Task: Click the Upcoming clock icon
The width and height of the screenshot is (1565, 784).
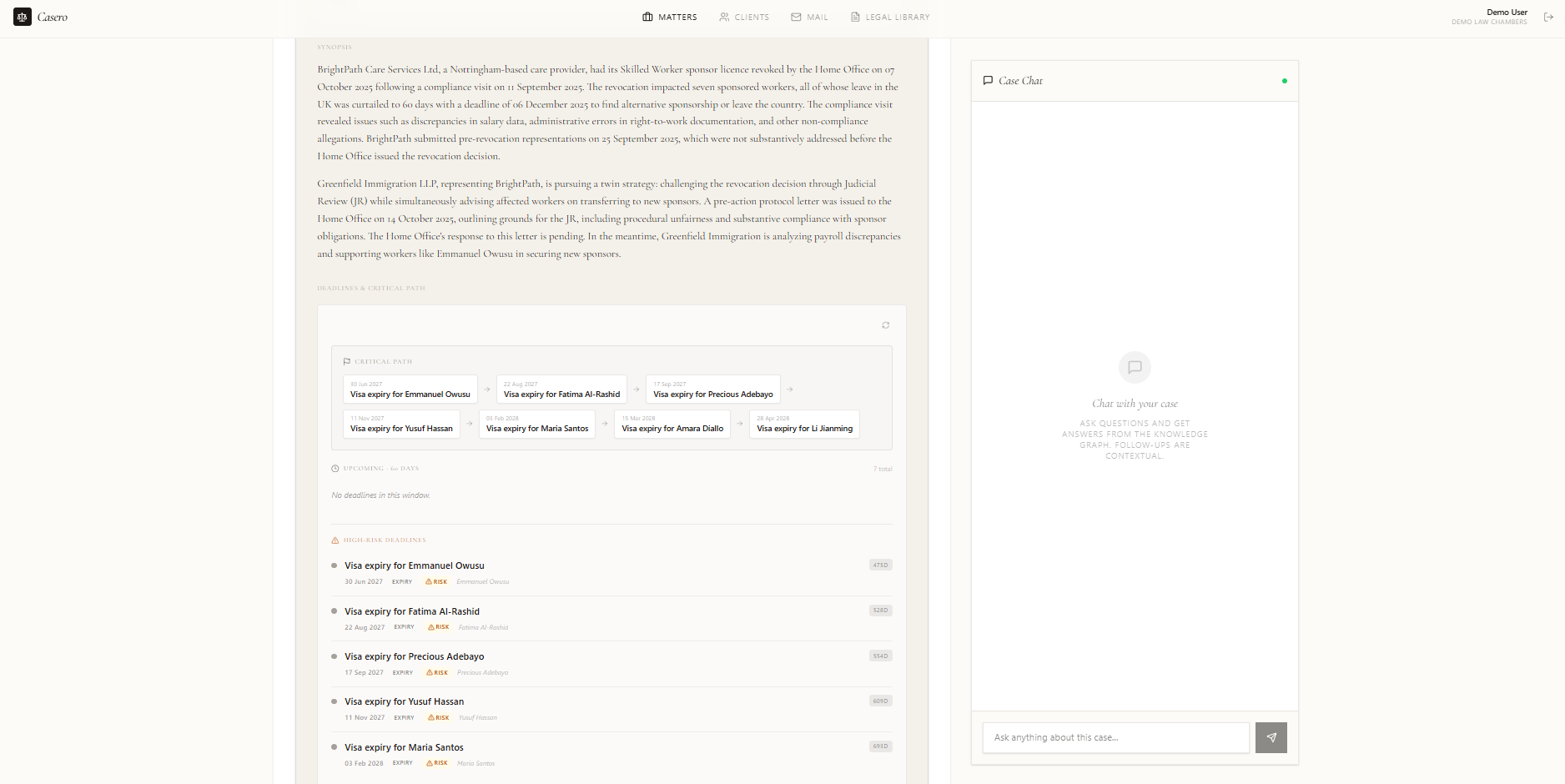Action: point(335,469)
